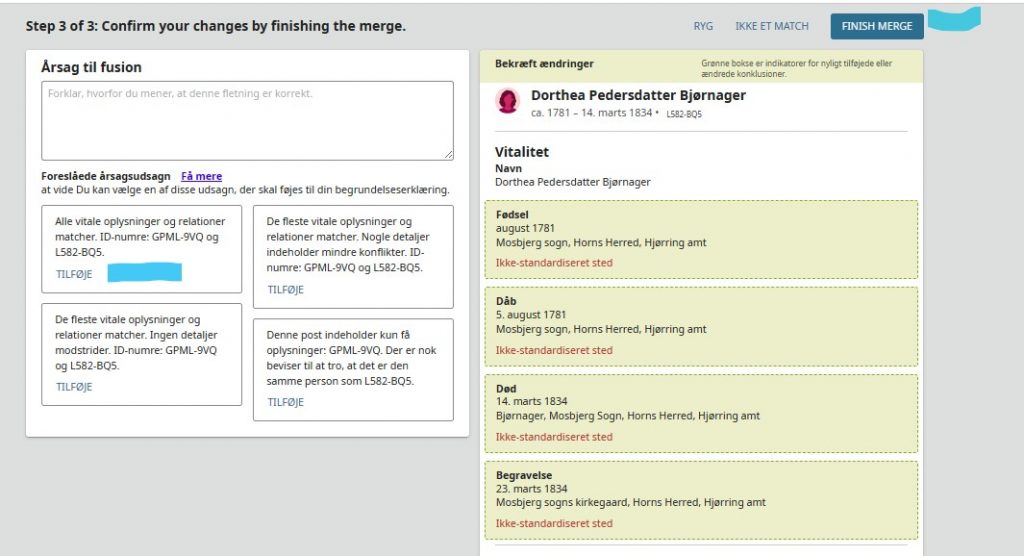Add the 'Ingen detaljer modstrider' statement via TILFØJE
This screenshot has width=1024, height=556.
coord(74,387)
